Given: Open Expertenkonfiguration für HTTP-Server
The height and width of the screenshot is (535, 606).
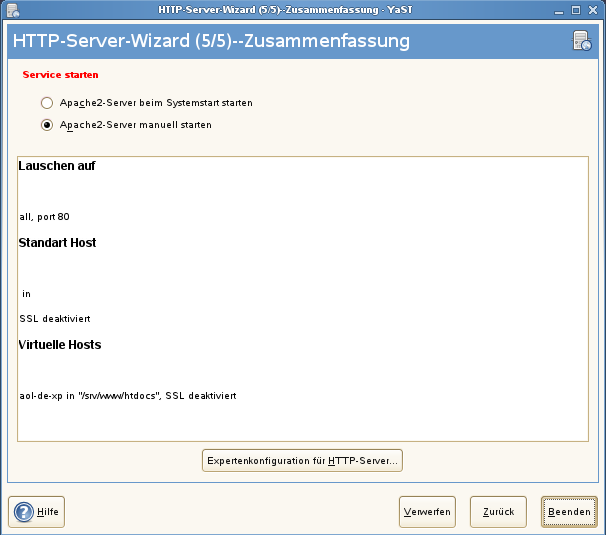Looking at the screenshot, I should click(x=302, y=460).
